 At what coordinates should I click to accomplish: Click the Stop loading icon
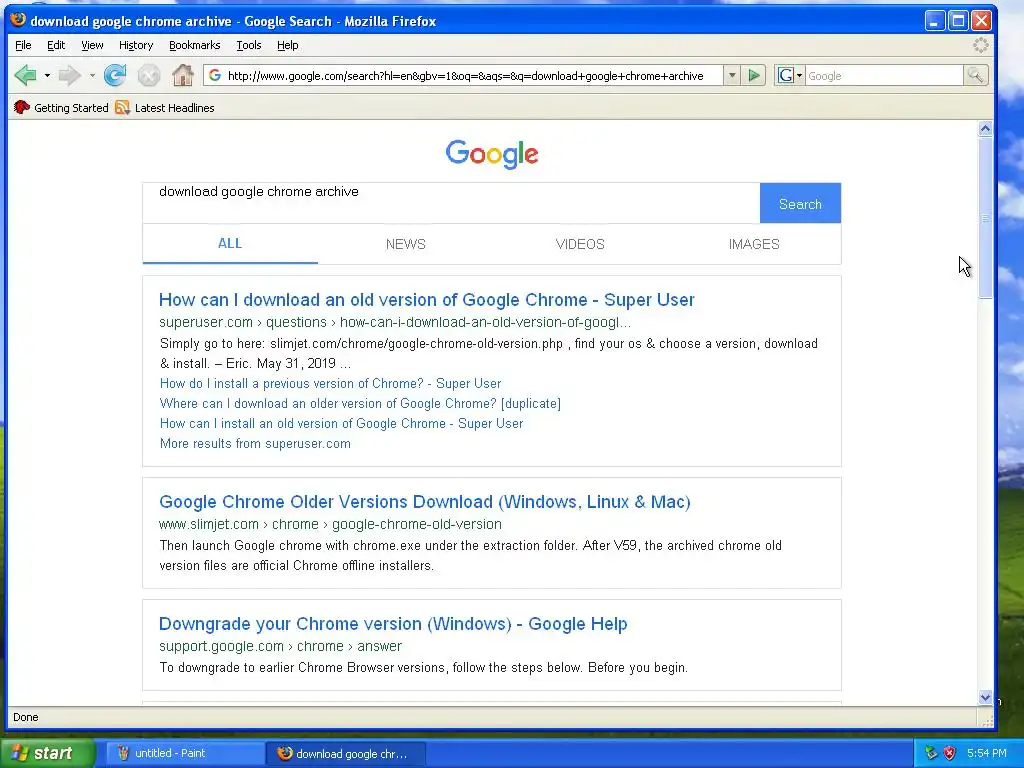149,76
